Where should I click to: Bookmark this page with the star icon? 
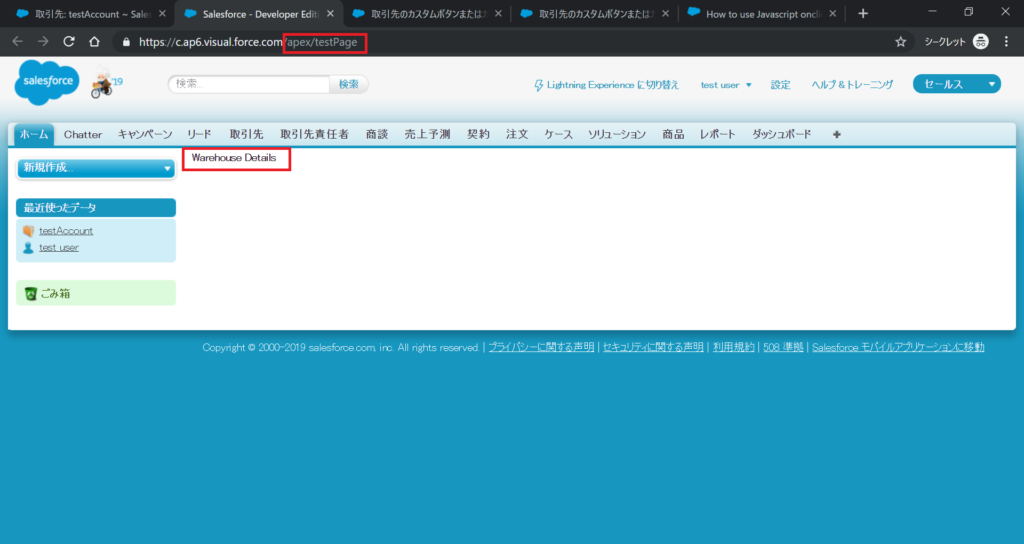coord(900,42)
